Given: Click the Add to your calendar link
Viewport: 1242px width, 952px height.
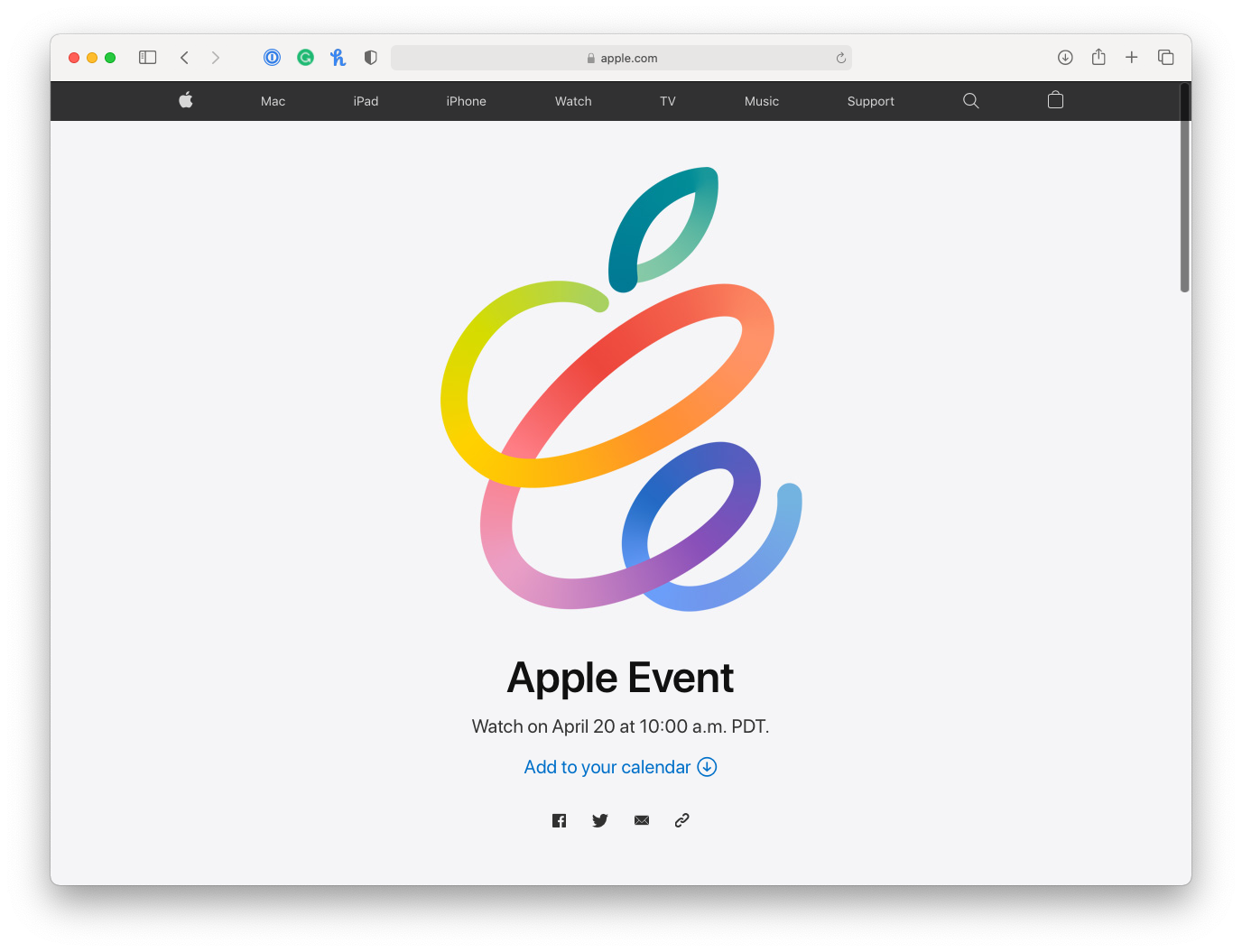Looking at the screenshot, I should (x=621, y=767).
